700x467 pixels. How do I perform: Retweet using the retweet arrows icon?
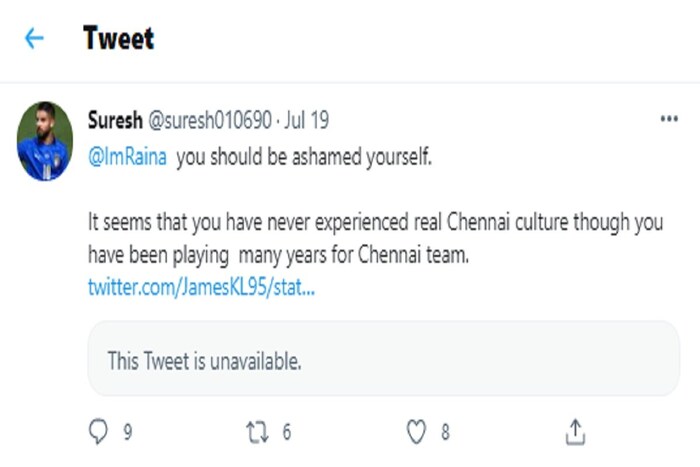click(x=257, y=431)
